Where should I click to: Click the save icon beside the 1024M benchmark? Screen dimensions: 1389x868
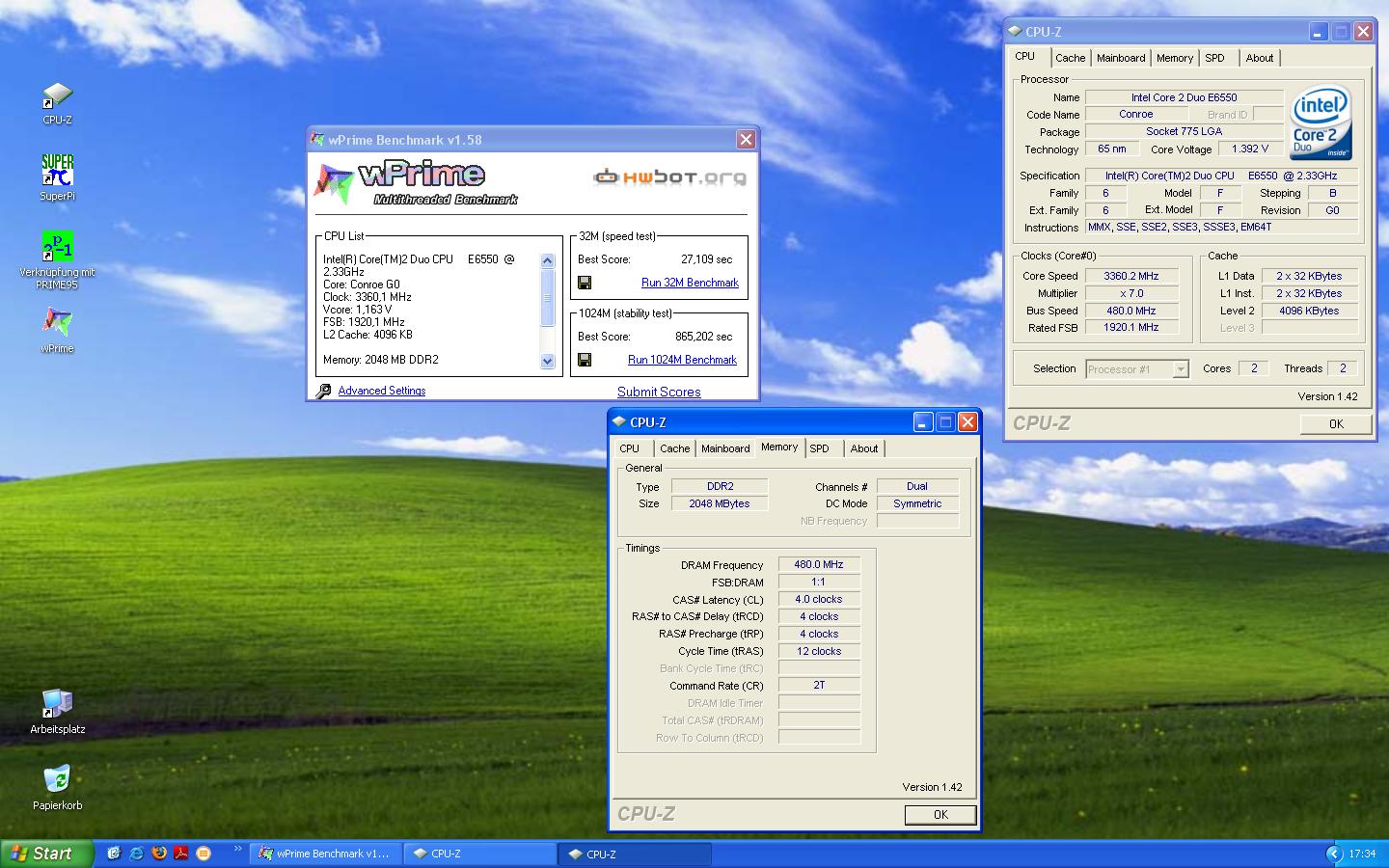coord(584,360)
